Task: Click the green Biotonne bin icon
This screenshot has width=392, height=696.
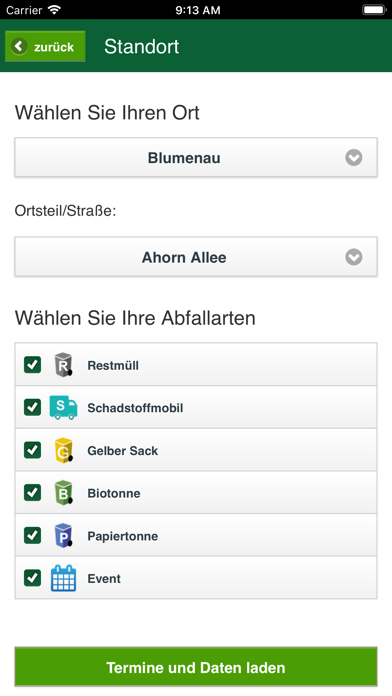Action: click(63, 493)
